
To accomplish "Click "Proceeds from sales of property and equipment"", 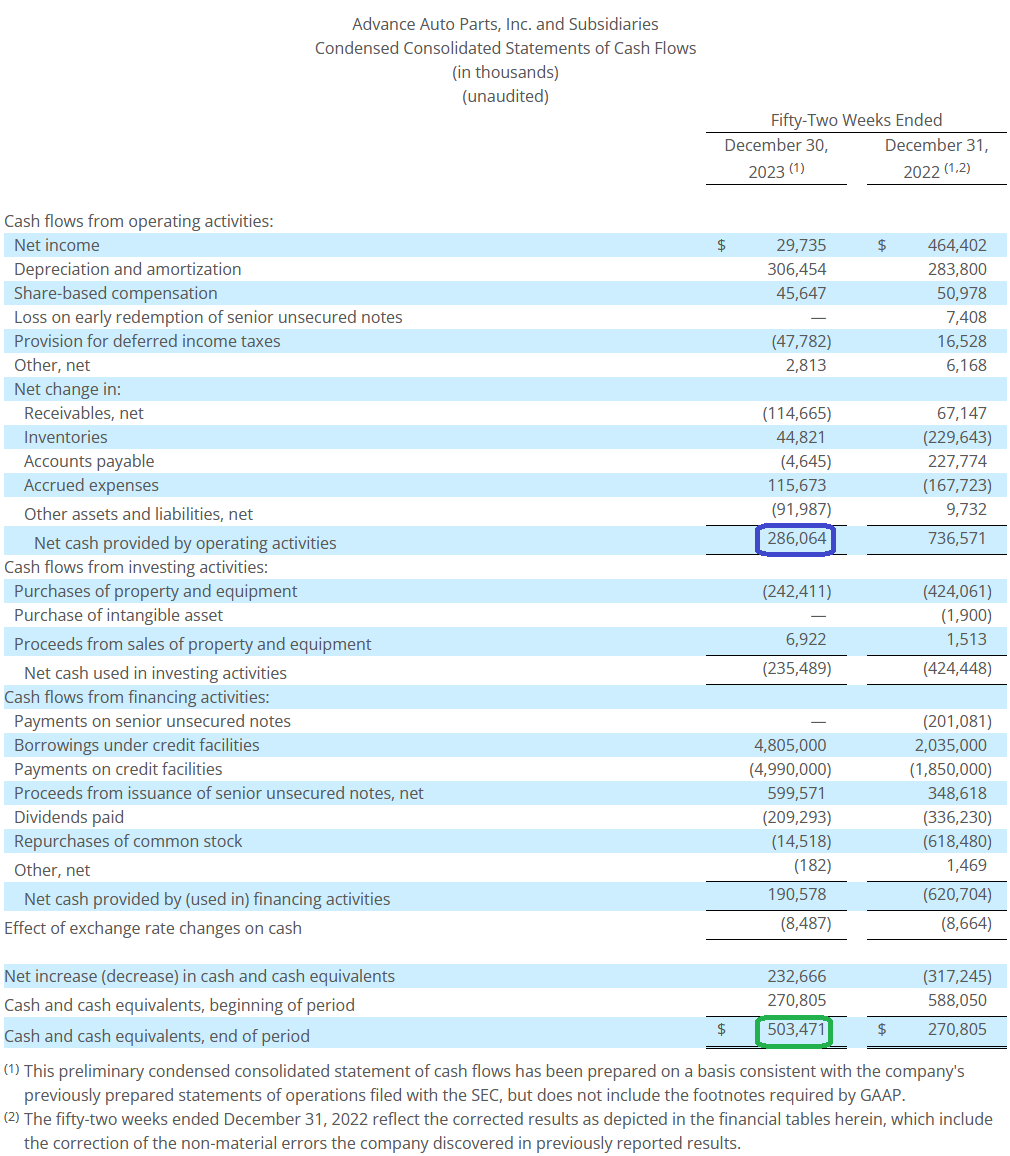I will point(192,644).
